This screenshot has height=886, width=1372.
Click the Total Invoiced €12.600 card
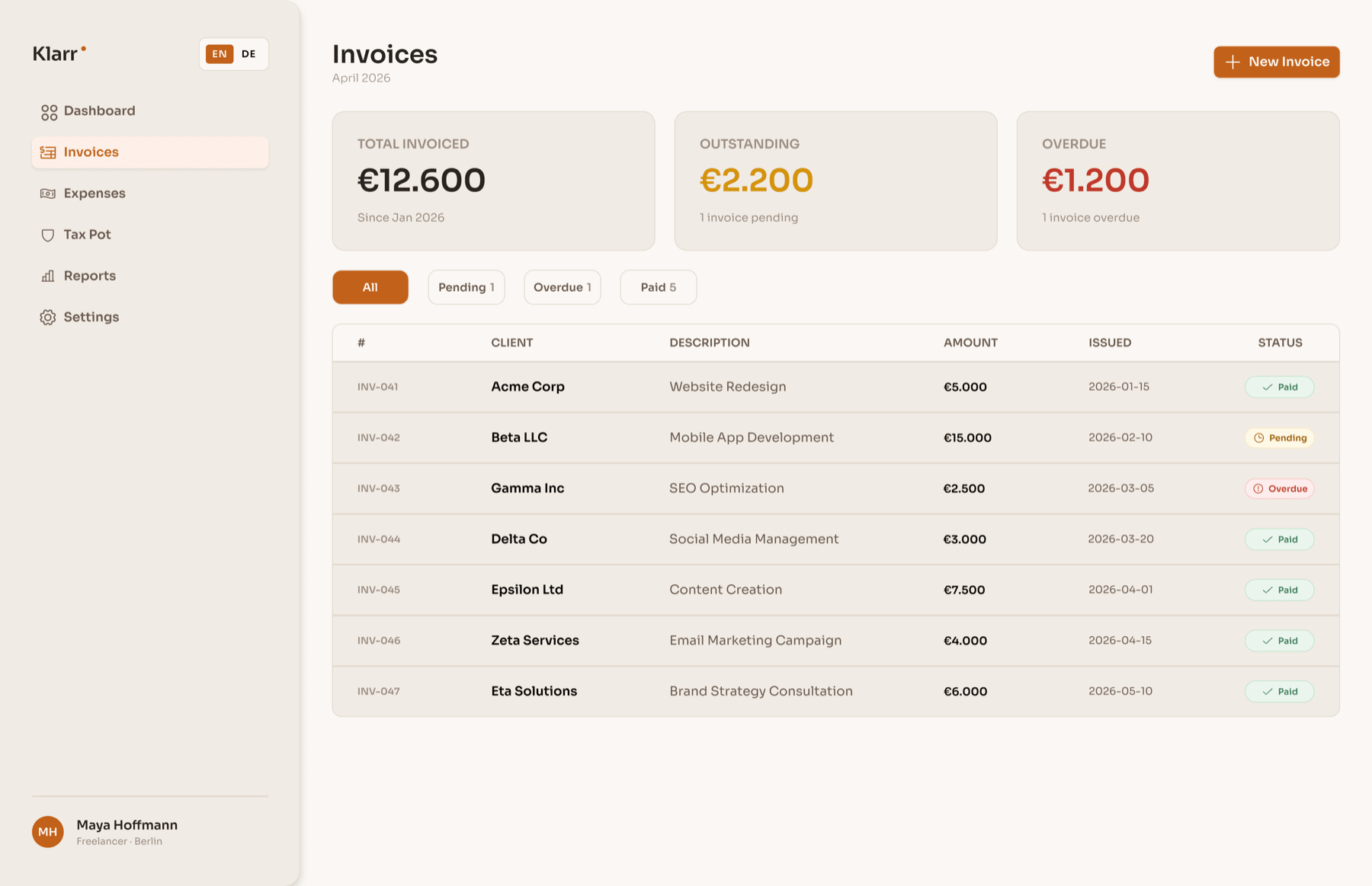pyautogui.click(x=494, y=181)
